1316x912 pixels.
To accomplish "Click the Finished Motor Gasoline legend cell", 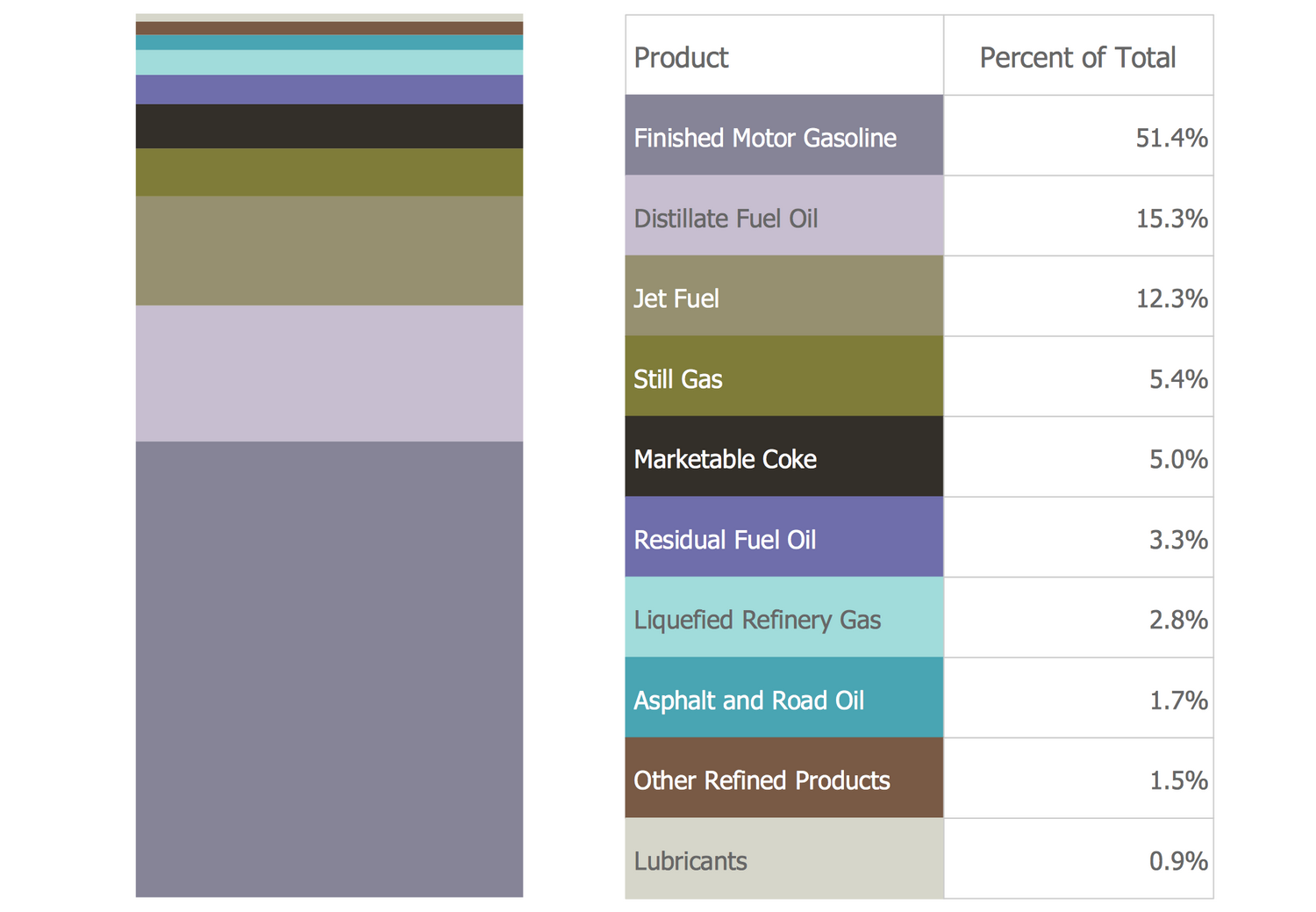I will [x=783, y=136].
